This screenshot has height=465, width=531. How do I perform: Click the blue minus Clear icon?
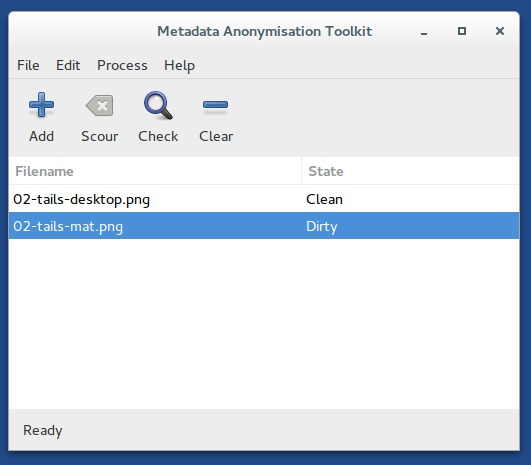coord(216,105)
